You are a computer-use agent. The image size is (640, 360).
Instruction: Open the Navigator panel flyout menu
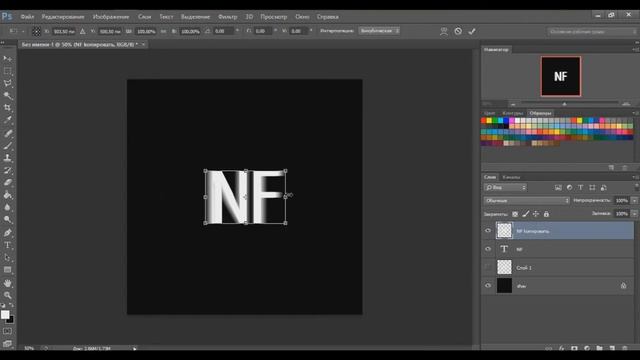pyautogui.click(x=635, y=49)
